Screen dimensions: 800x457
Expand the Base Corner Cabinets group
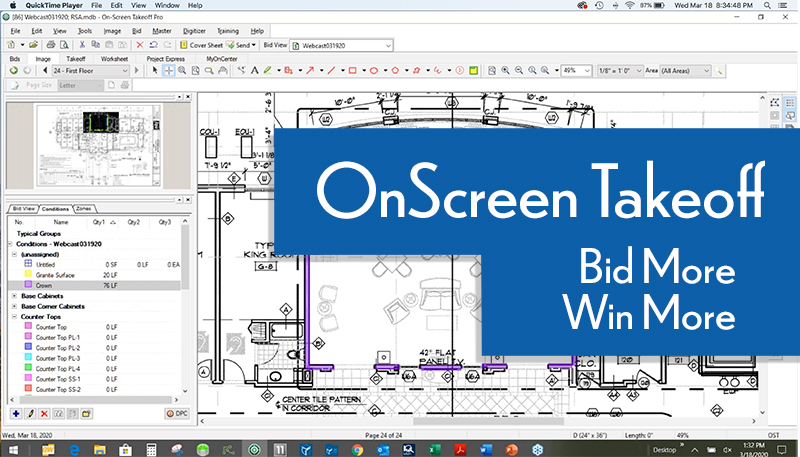pyautogui.click(x=14, y=306)
